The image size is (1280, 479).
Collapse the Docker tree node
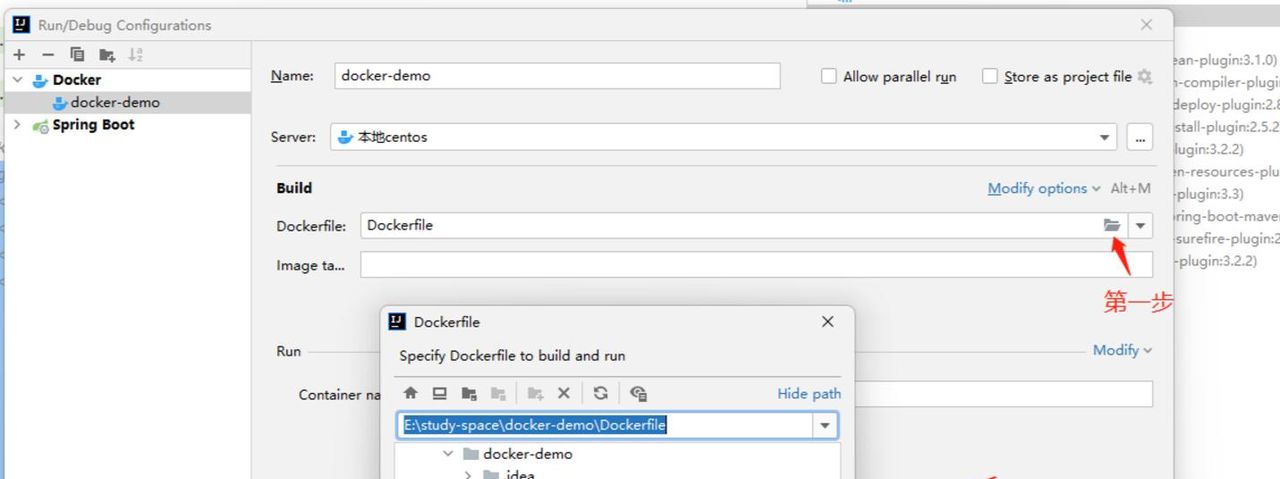[x=17, y=80]
